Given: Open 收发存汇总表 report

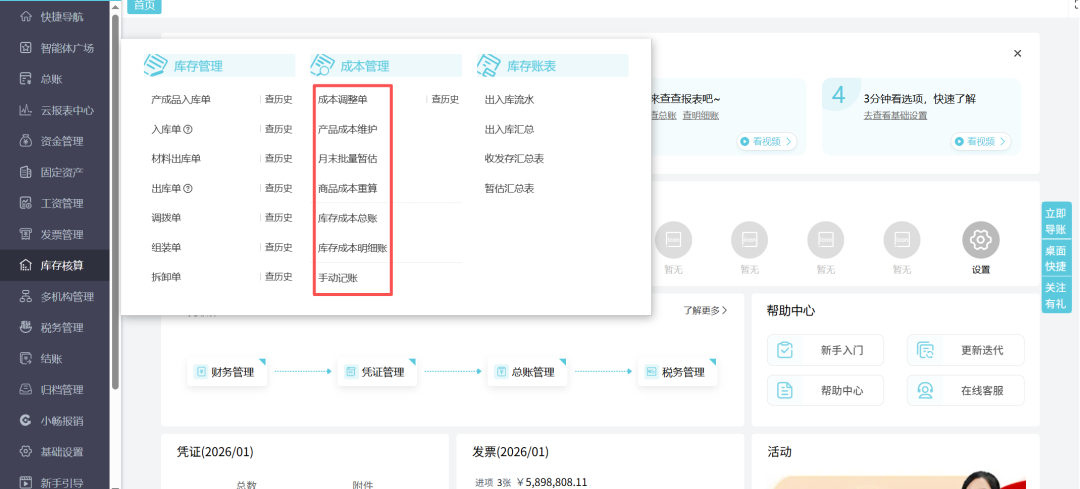Looking at the screenshot, I should (x=514, y=159).
